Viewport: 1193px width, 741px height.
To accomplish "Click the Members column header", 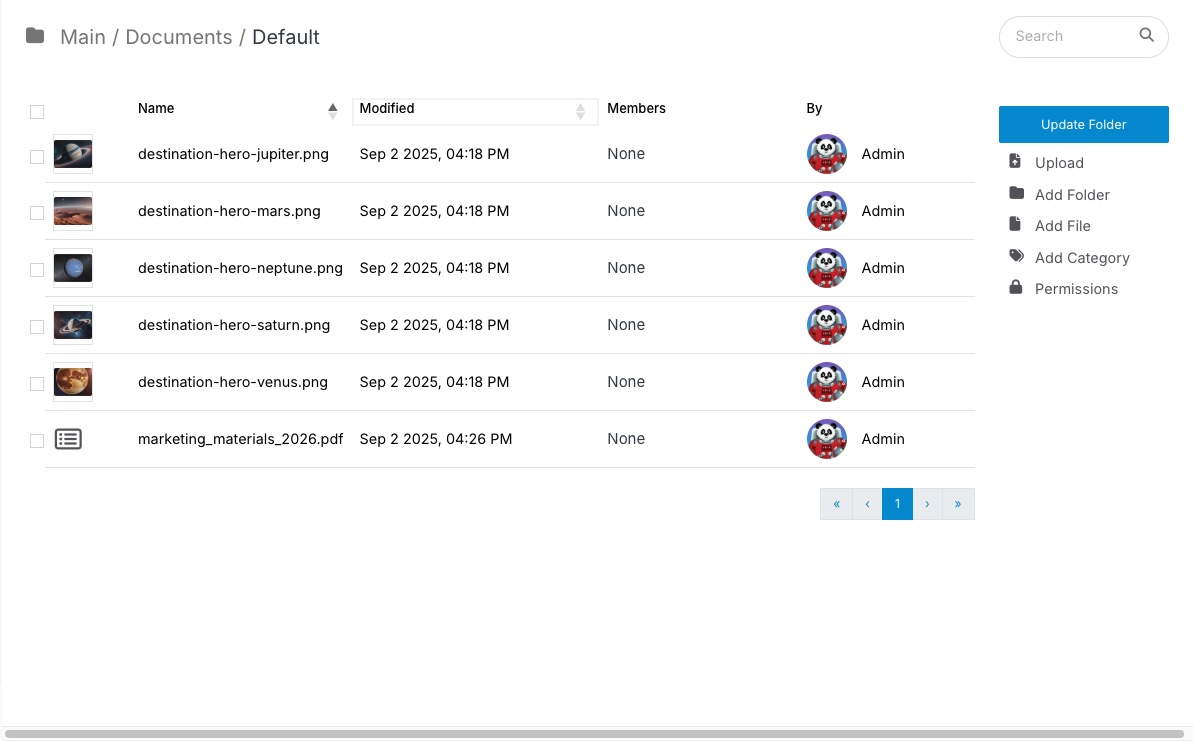I will coord(636,108).
